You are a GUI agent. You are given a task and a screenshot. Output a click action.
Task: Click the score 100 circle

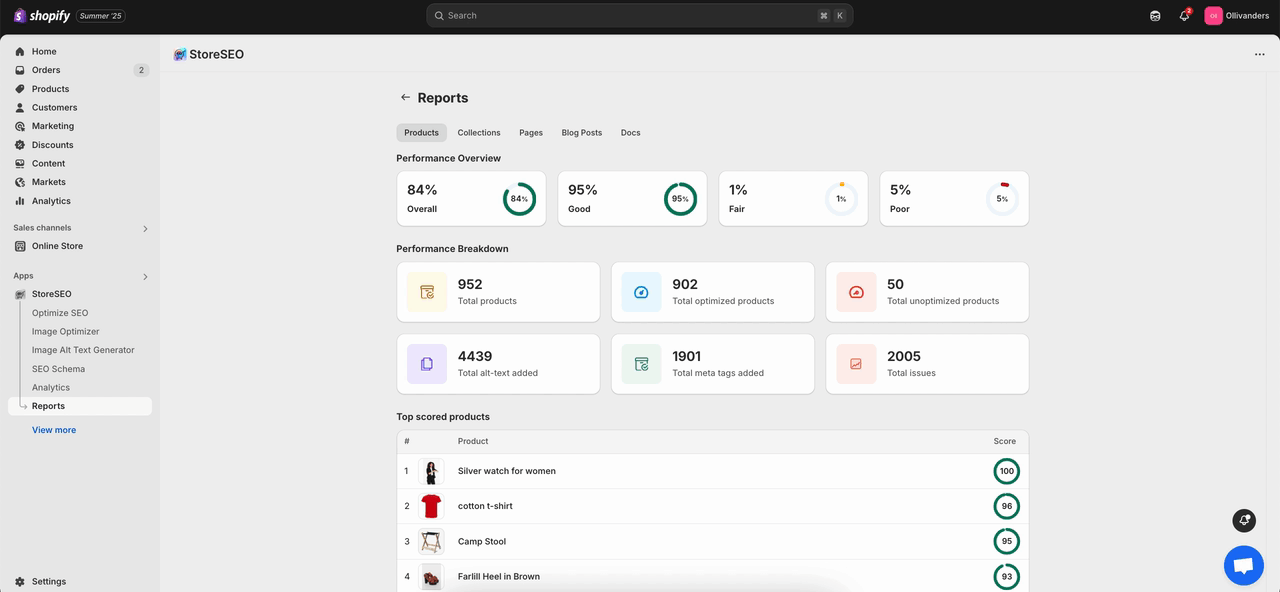click(x=1006, y=471)
